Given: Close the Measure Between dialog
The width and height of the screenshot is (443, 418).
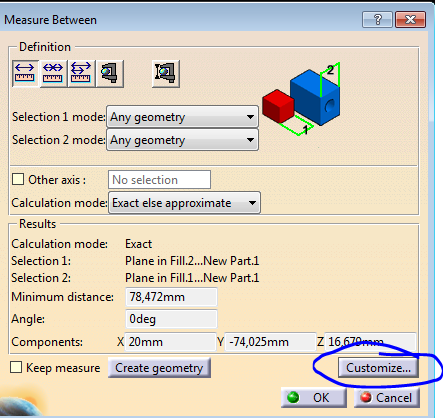Looking at the screenshot, I should point(410,20).
